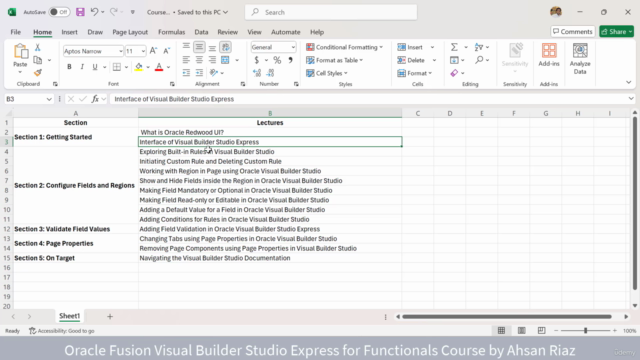640x360 pixels.
Task: Switch to the Review tab
Action: click(x=227, y=32)
